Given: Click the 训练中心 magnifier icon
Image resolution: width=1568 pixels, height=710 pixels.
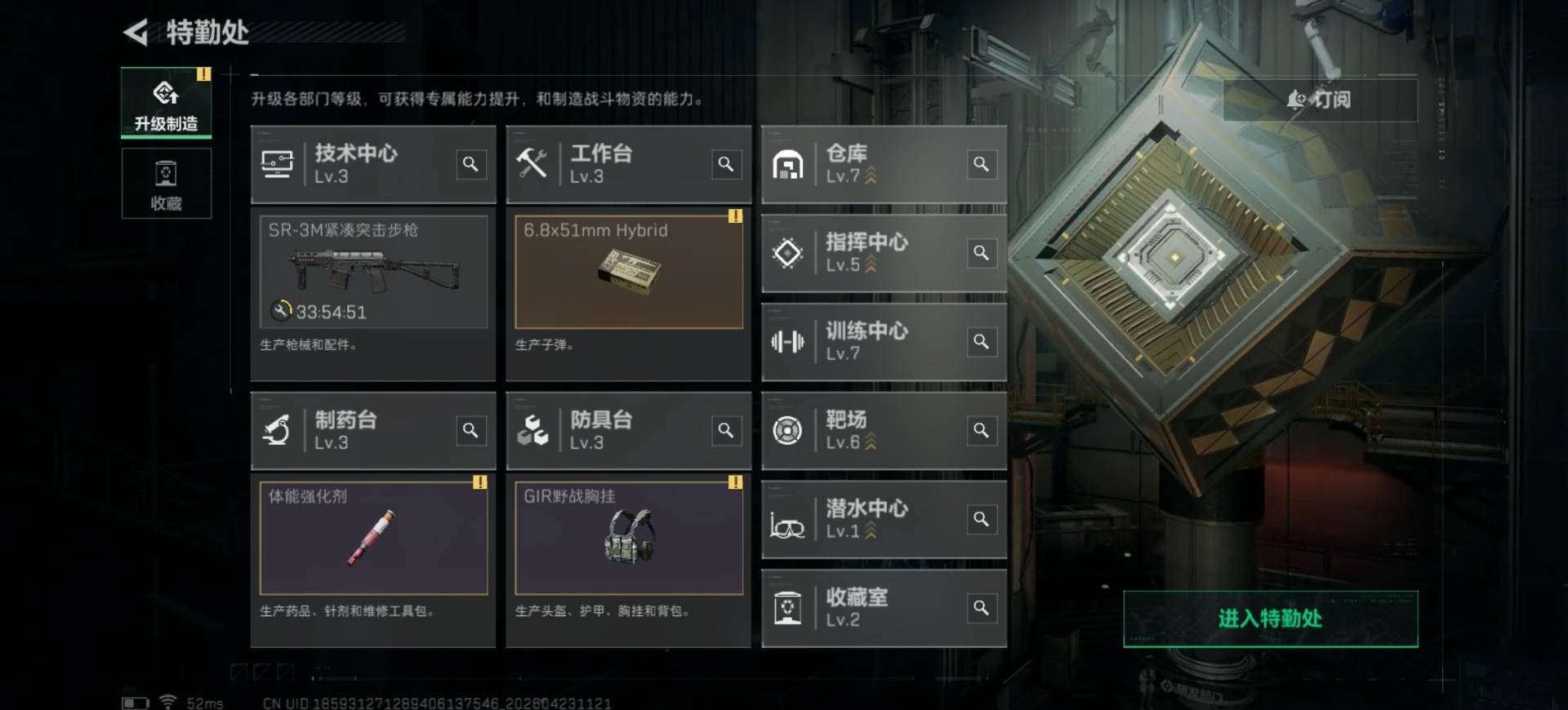Looking at the screenshot, I should (981, 342).
